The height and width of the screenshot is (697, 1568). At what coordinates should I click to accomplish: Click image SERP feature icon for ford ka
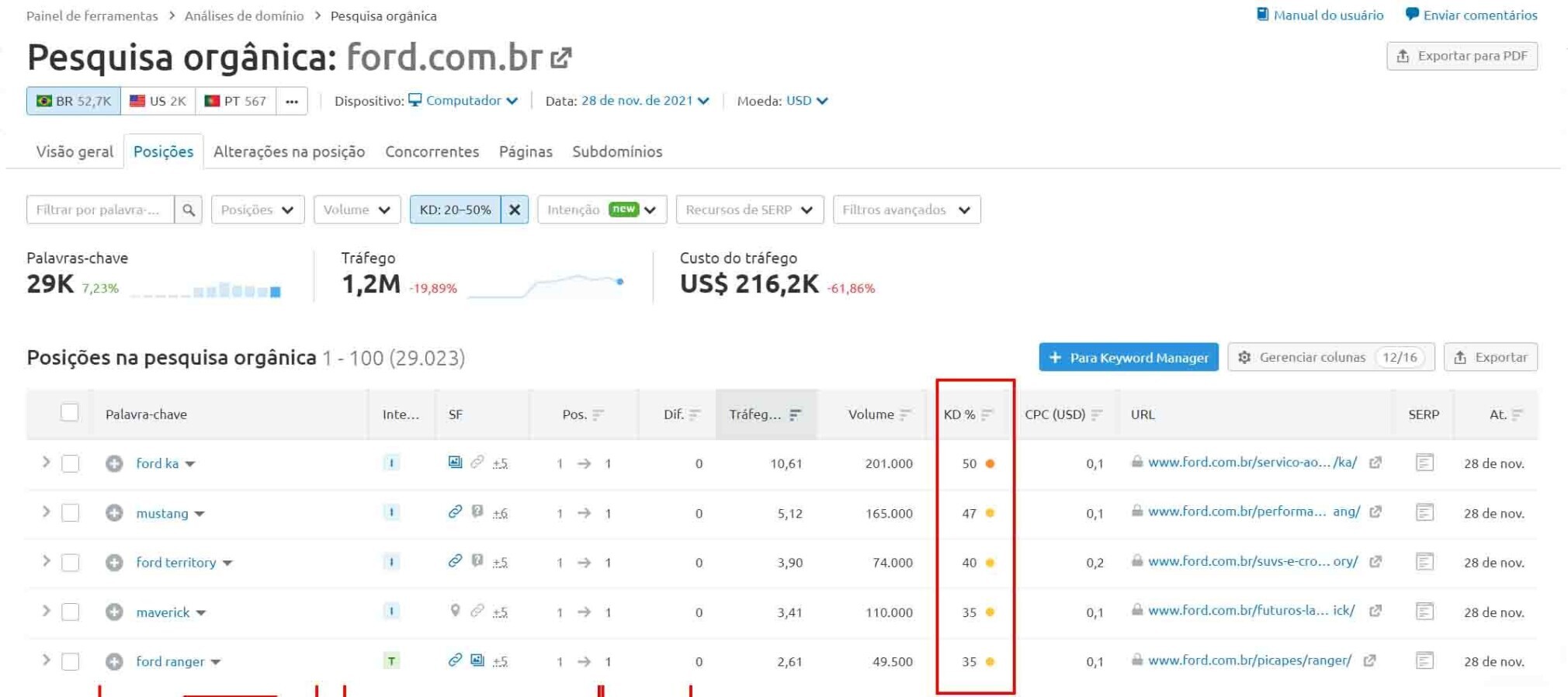tap(455, 463)
